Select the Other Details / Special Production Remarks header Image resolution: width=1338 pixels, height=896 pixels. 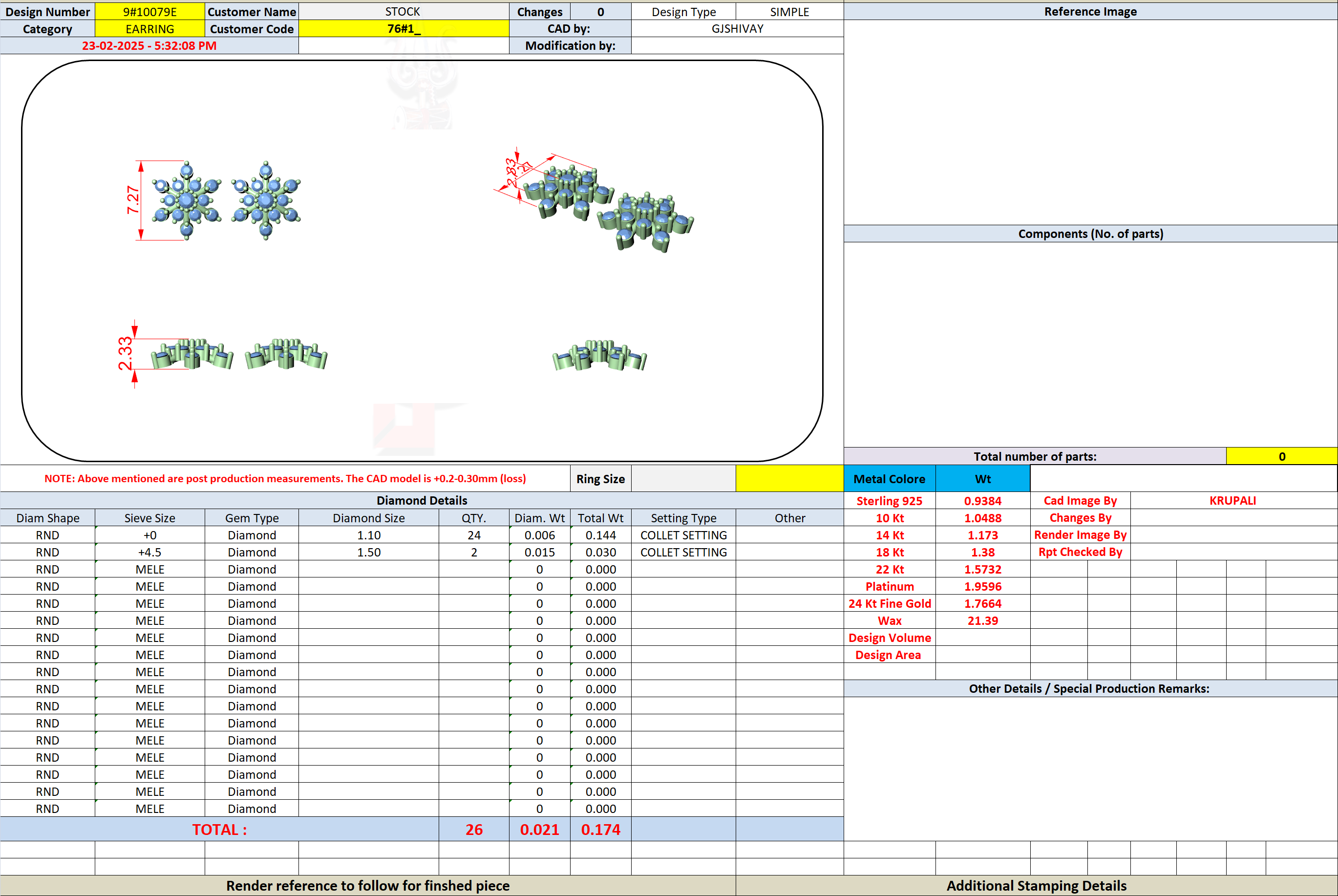[1090, 688]
